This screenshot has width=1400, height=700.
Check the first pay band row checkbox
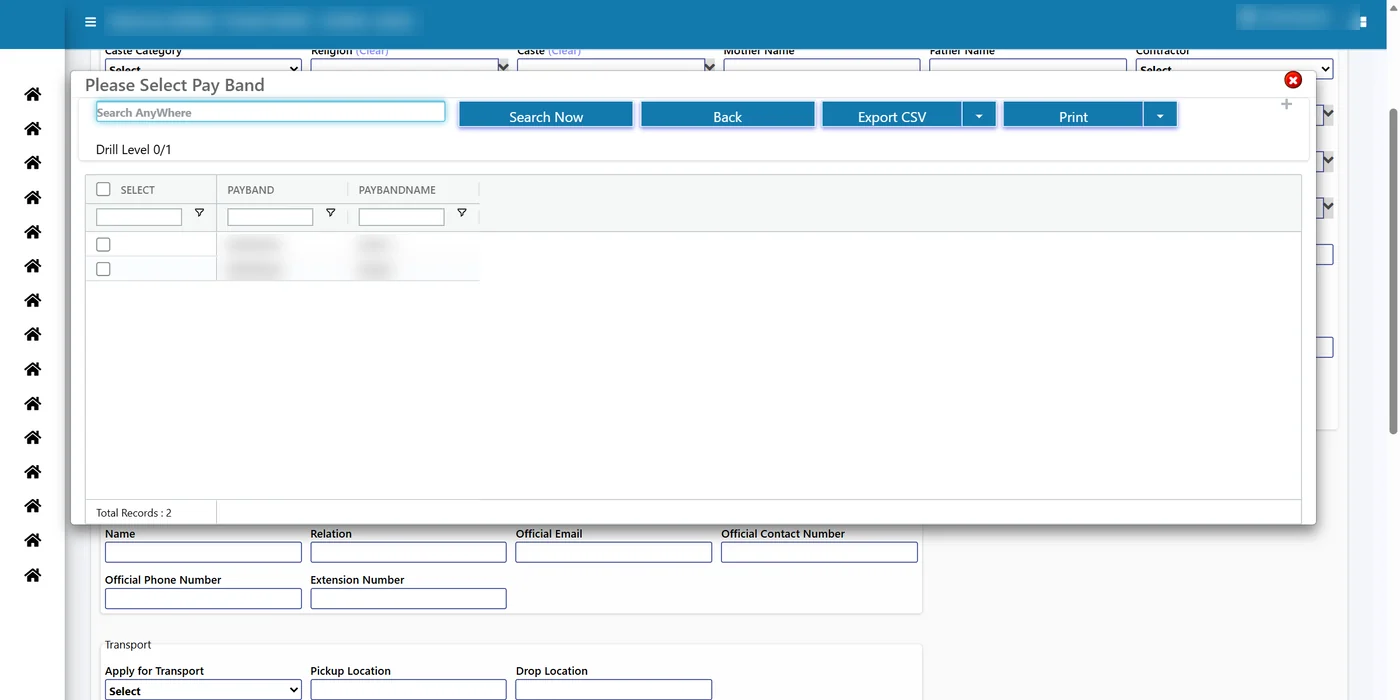(103, 244)
